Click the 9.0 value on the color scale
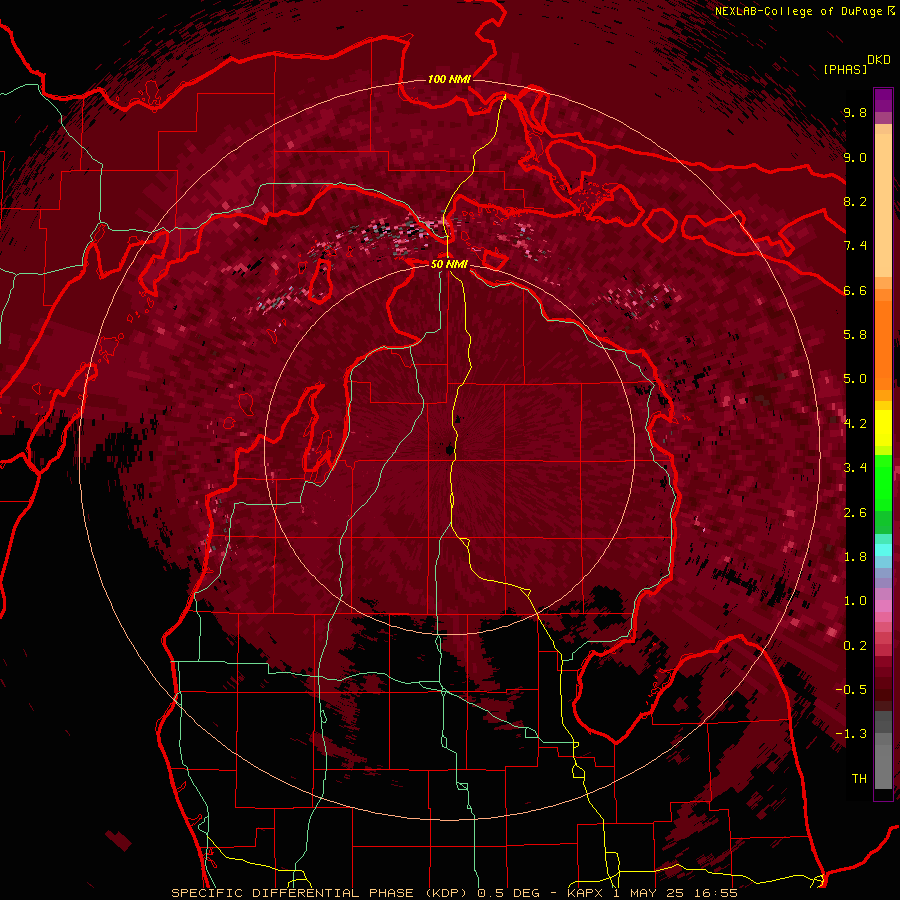The width and height of the screenshot is (900, 900). pyautogui.click(x=855, y=157)
